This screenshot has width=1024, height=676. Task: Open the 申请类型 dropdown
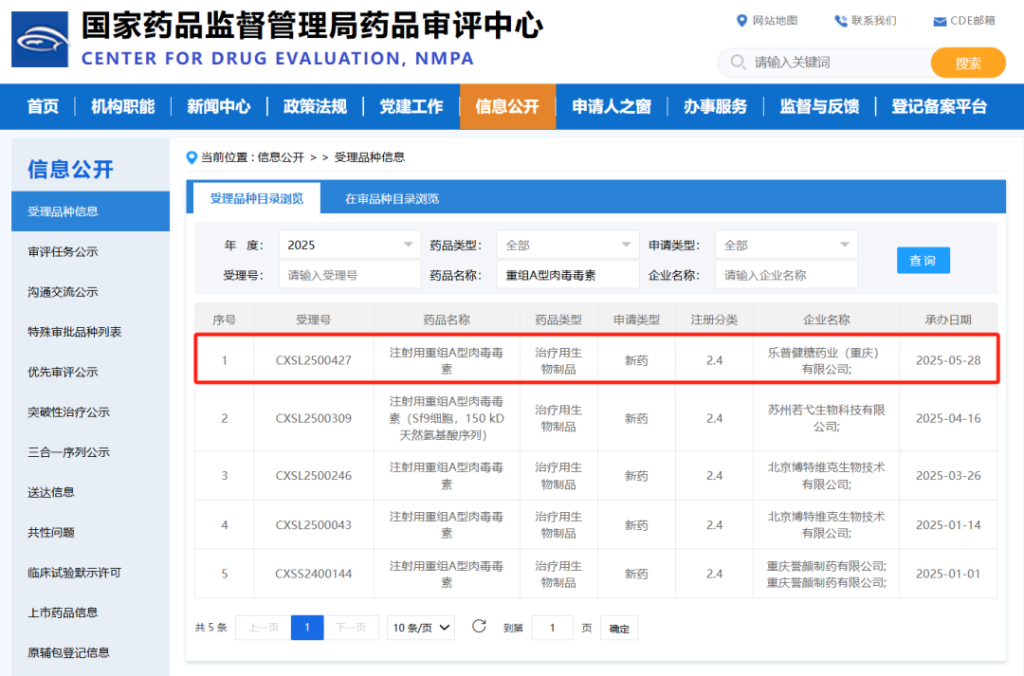[x=786, y=245]
